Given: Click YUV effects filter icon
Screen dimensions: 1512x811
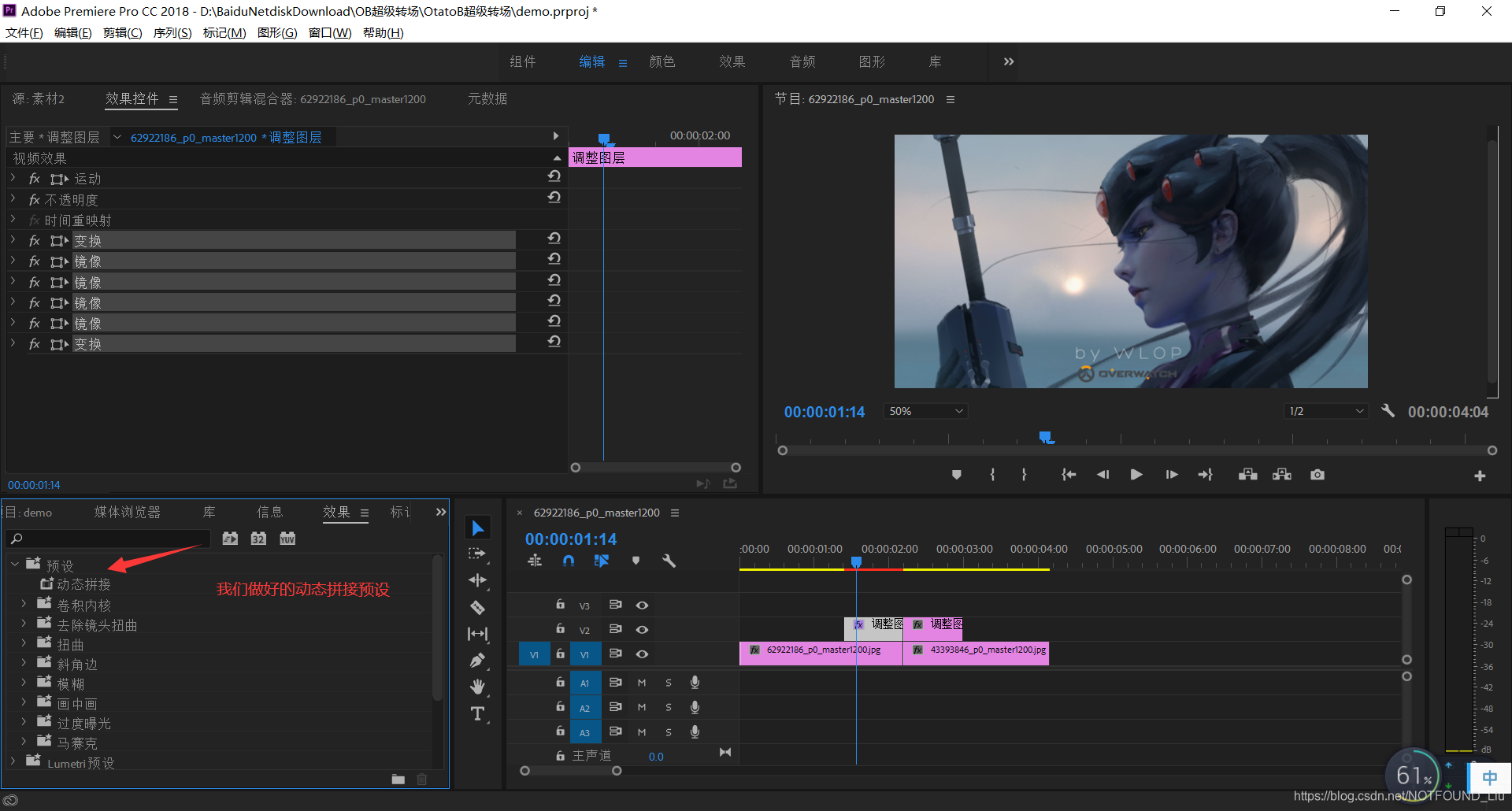Looking at the screenshot, I should (287, 539).
